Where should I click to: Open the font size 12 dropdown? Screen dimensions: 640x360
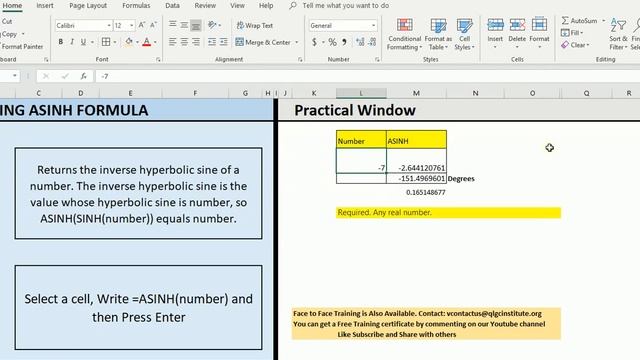point(131,25)
